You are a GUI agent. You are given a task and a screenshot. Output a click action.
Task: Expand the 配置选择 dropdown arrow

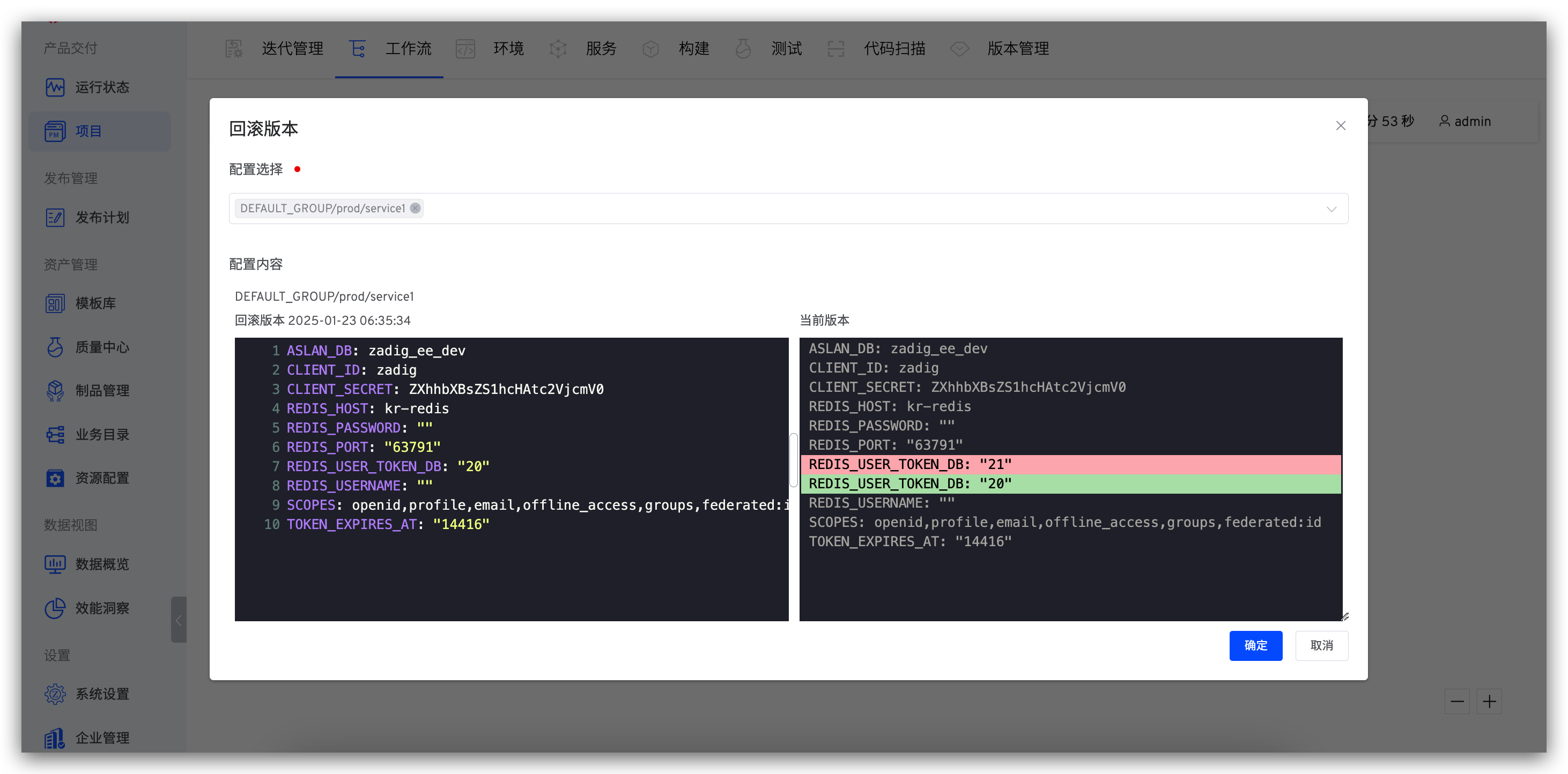pyautogui.click(x=1331, y=209)
